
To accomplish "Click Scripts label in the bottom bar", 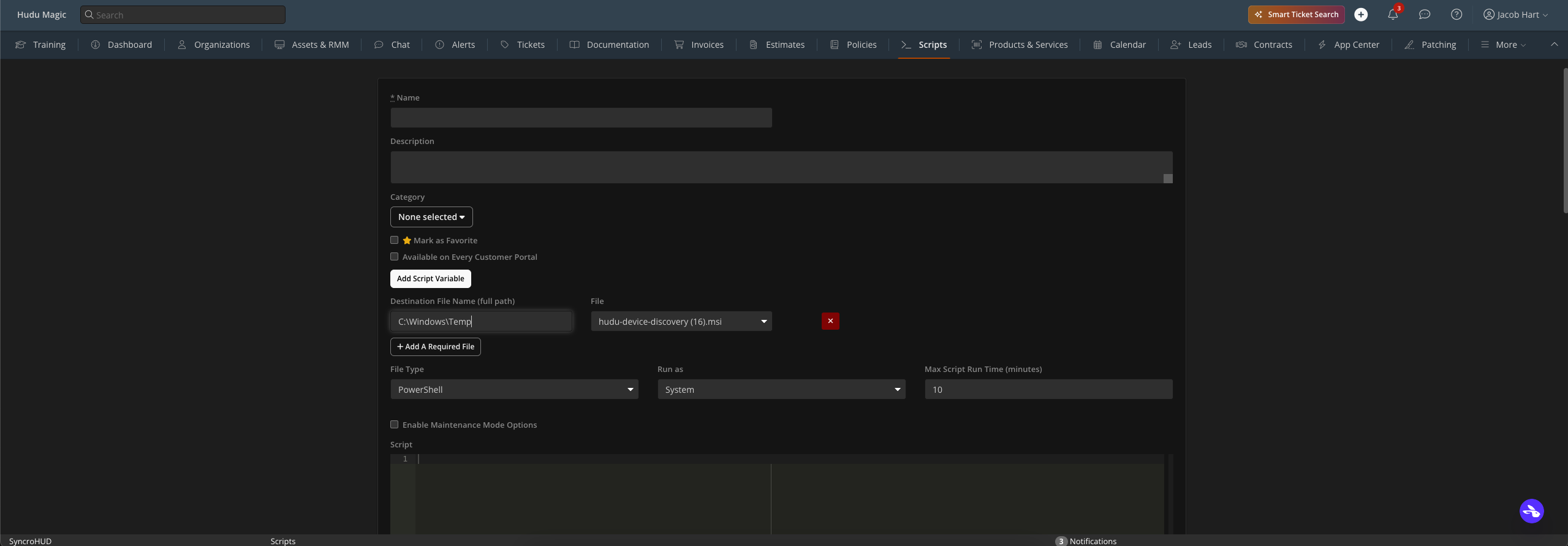I will (x=283, y=541).
